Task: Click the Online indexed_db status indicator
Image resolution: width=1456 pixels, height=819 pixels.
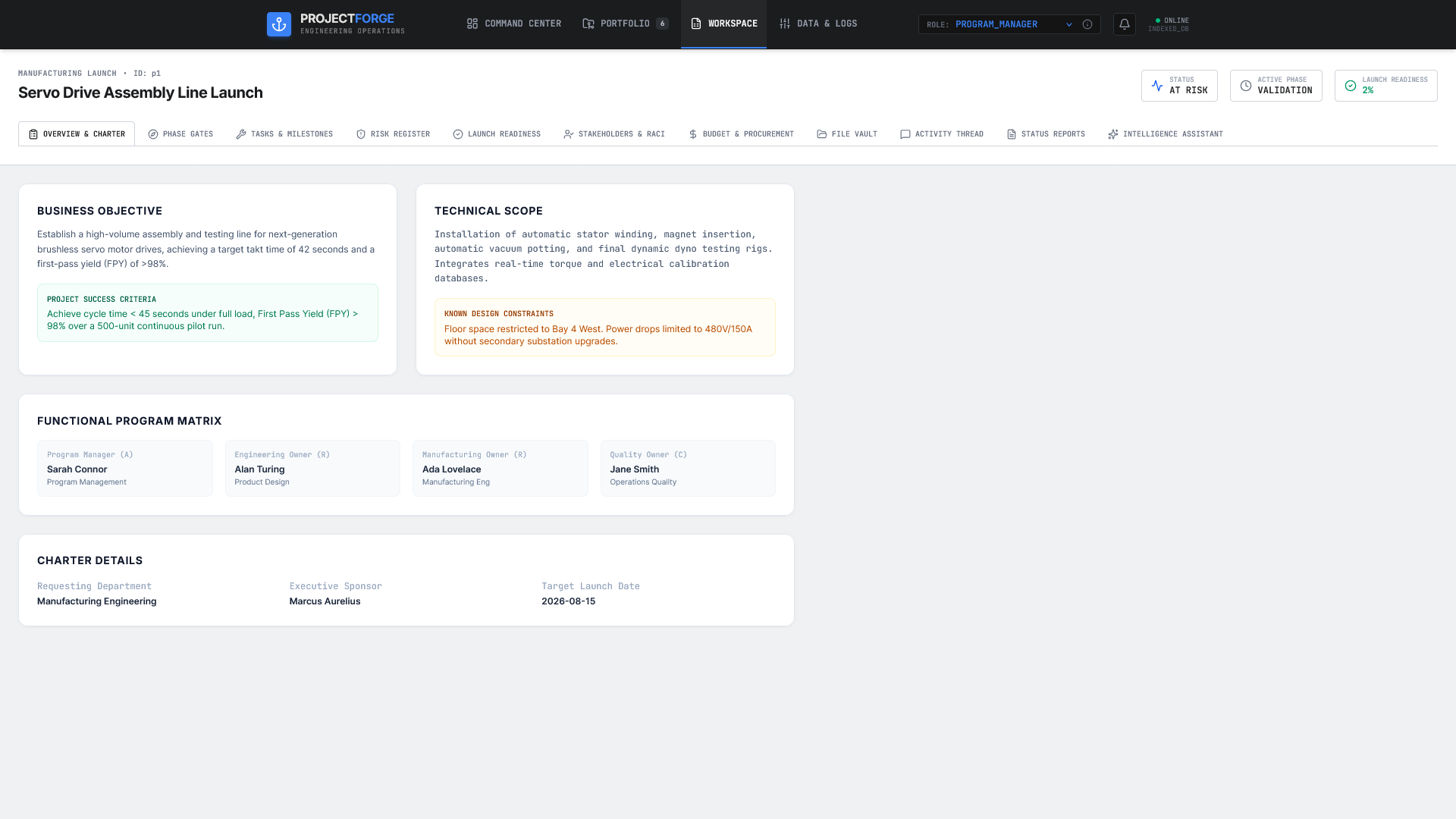Action: (x=1169, y=24)
